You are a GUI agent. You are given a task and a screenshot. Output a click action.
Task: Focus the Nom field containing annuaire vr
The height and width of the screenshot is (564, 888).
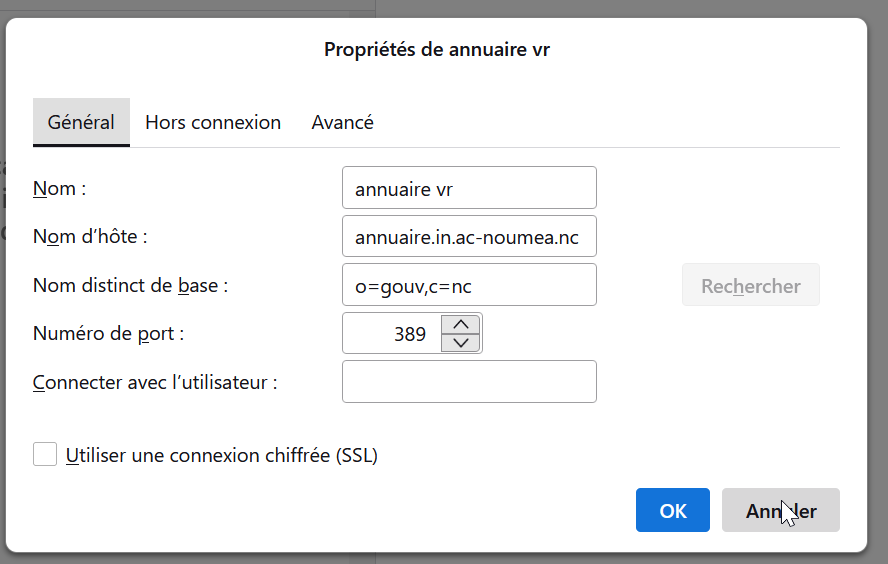[x=469, y=188]
